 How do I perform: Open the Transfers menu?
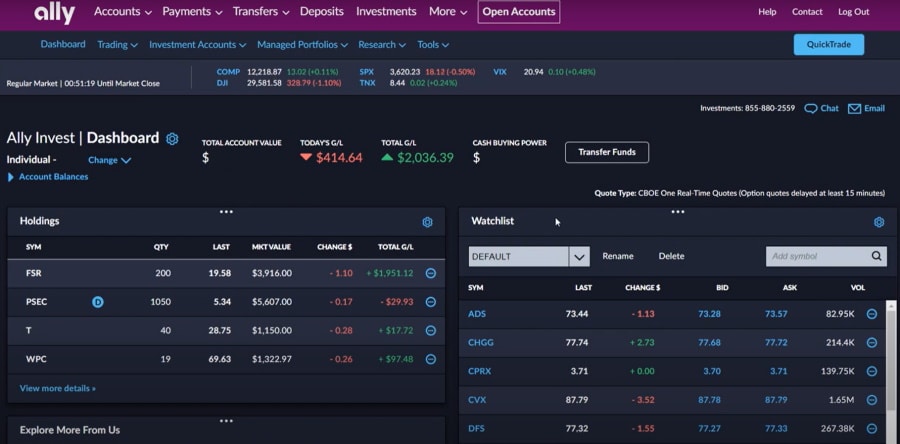click(x=261, y=11)
